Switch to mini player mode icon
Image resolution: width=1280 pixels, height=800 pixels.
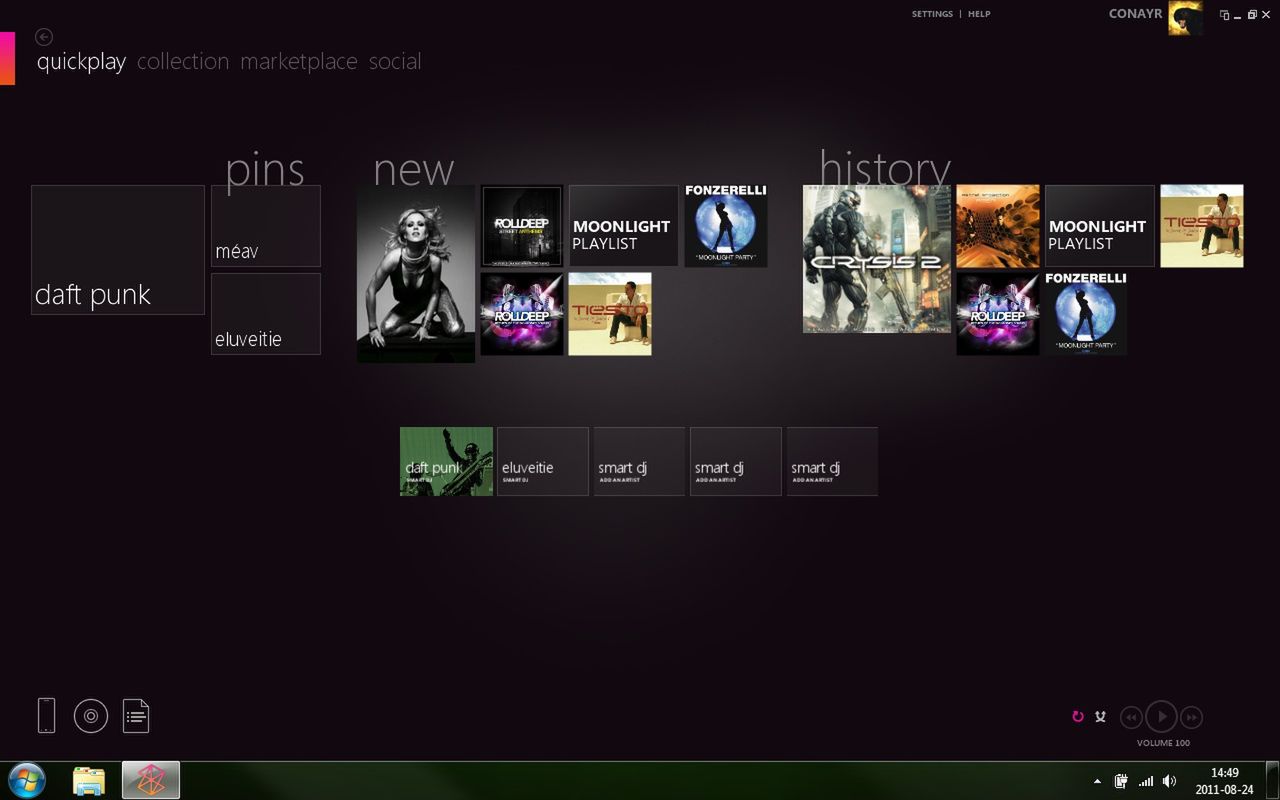(1224, 15)
